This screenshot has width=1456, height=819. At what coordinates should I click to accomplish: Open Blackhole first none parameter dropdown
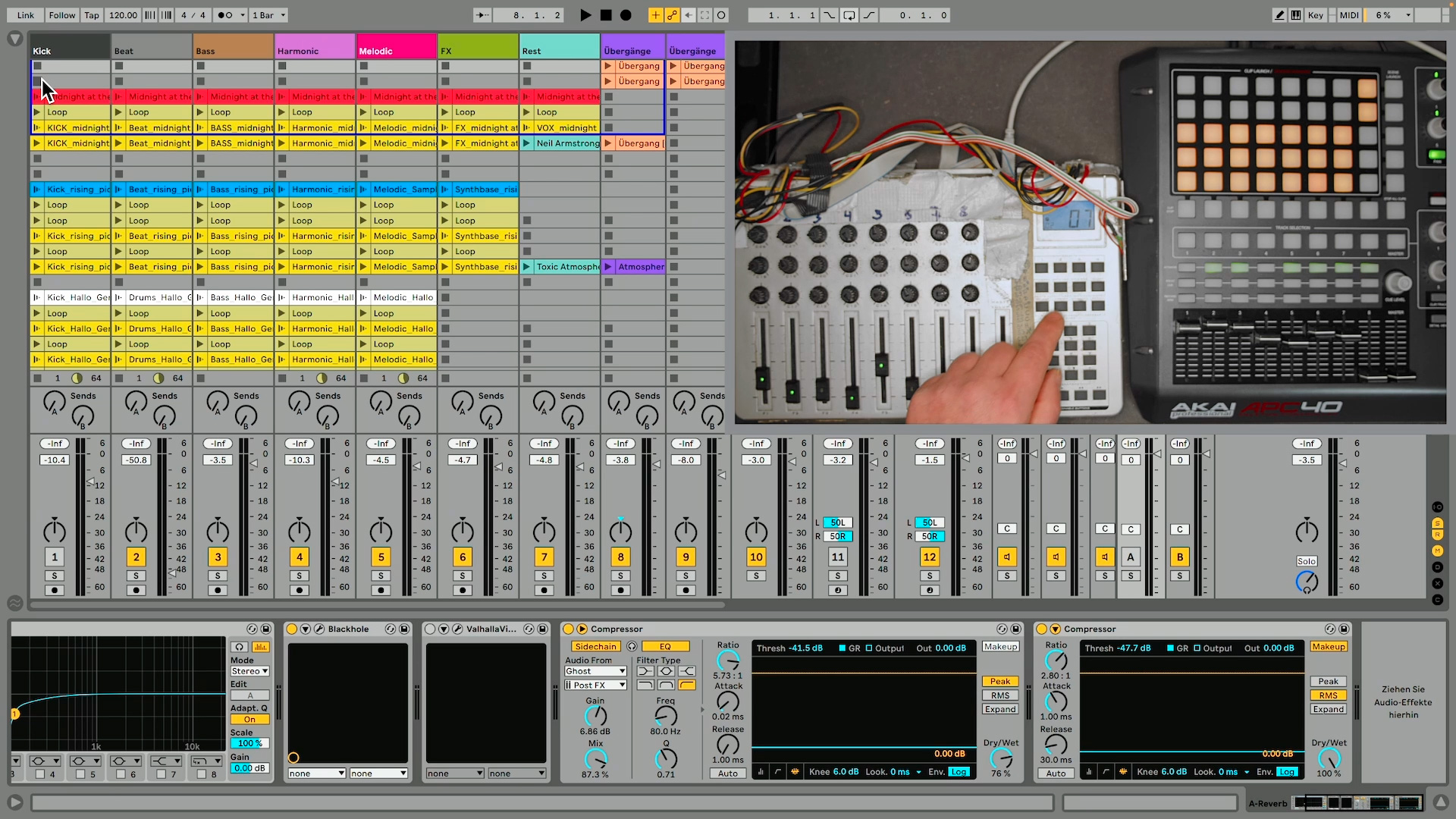pyautogui.click(x=317, y=774)
